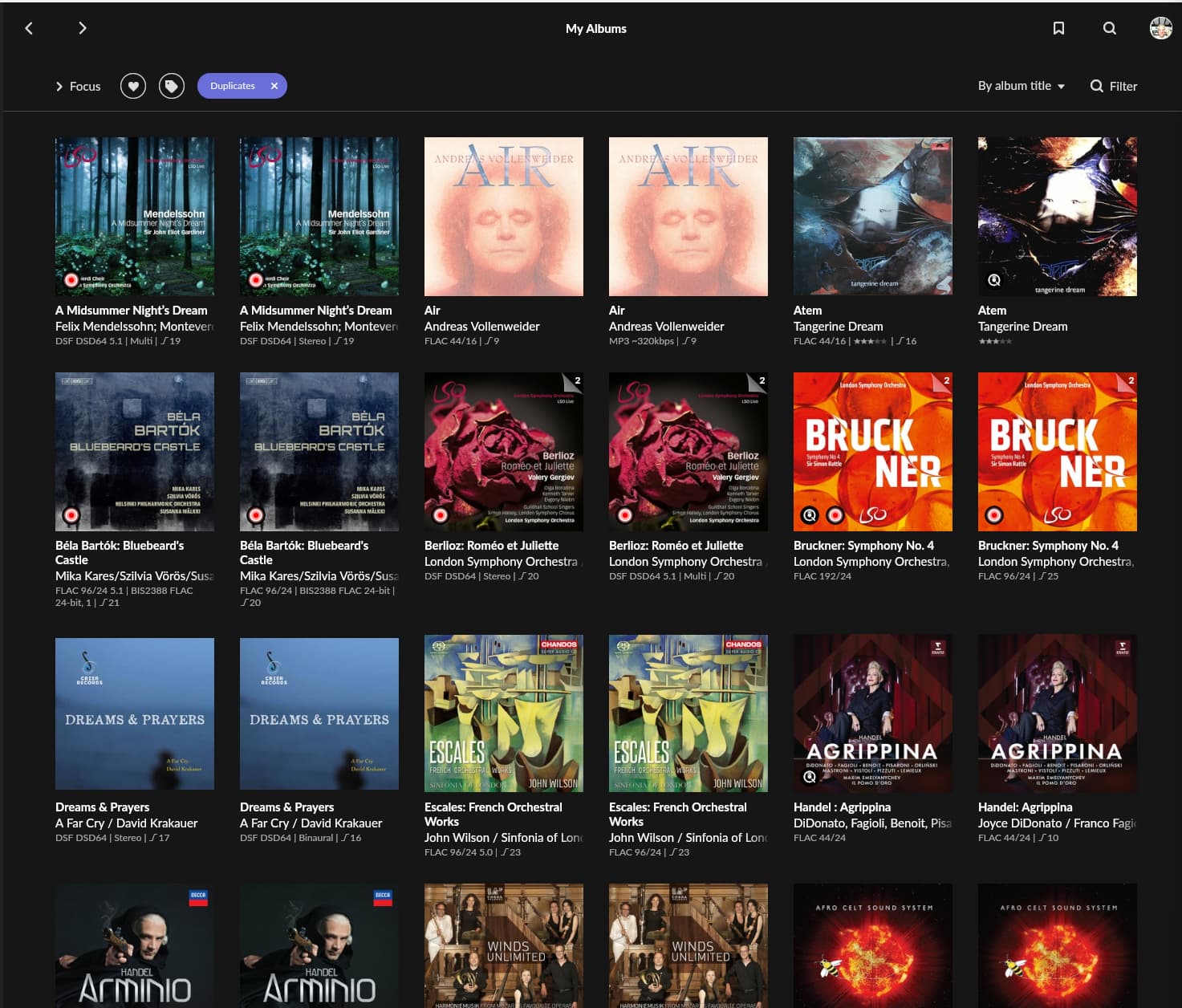
Task: Toggle the heart favorites filter
Action: pyautogui.click(x=133, y=86)
